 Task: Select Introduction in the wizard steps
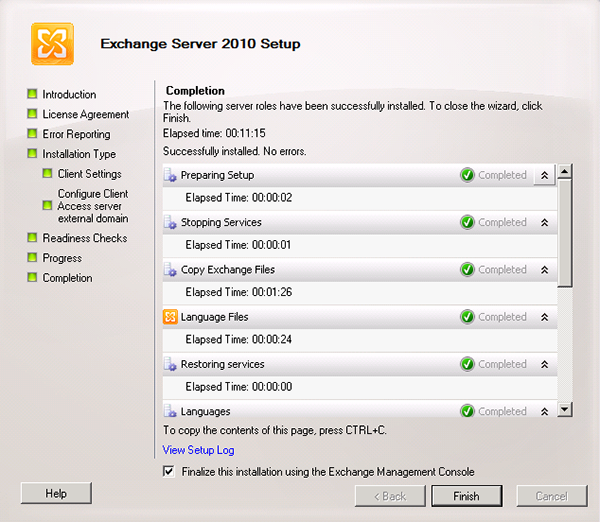pyautogui.click(x=69, y=94)
